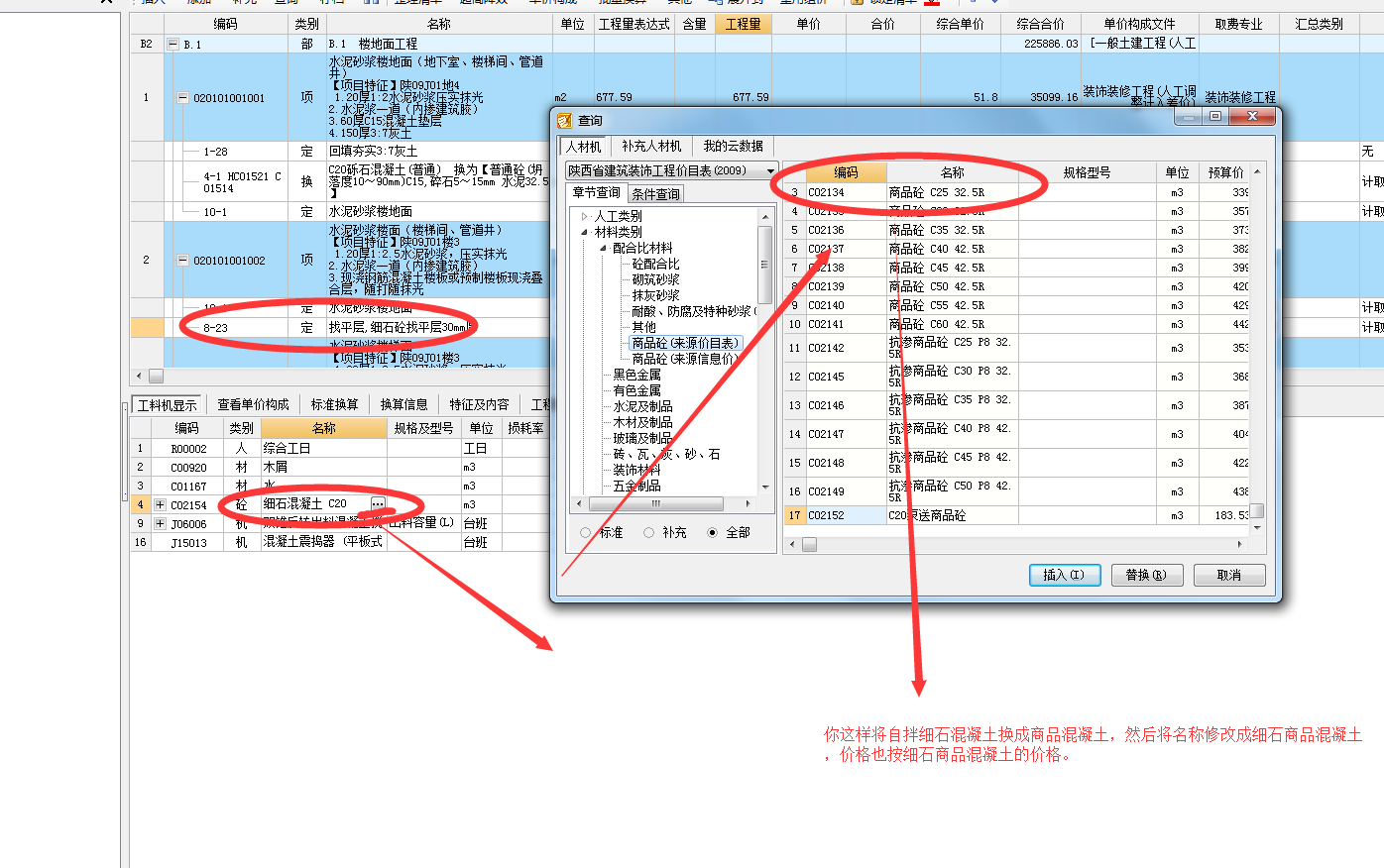Click the tree's vertical scrollbar thumb
The width and height of the screenshot is (1384, 868).
click(x=764, y=264)
